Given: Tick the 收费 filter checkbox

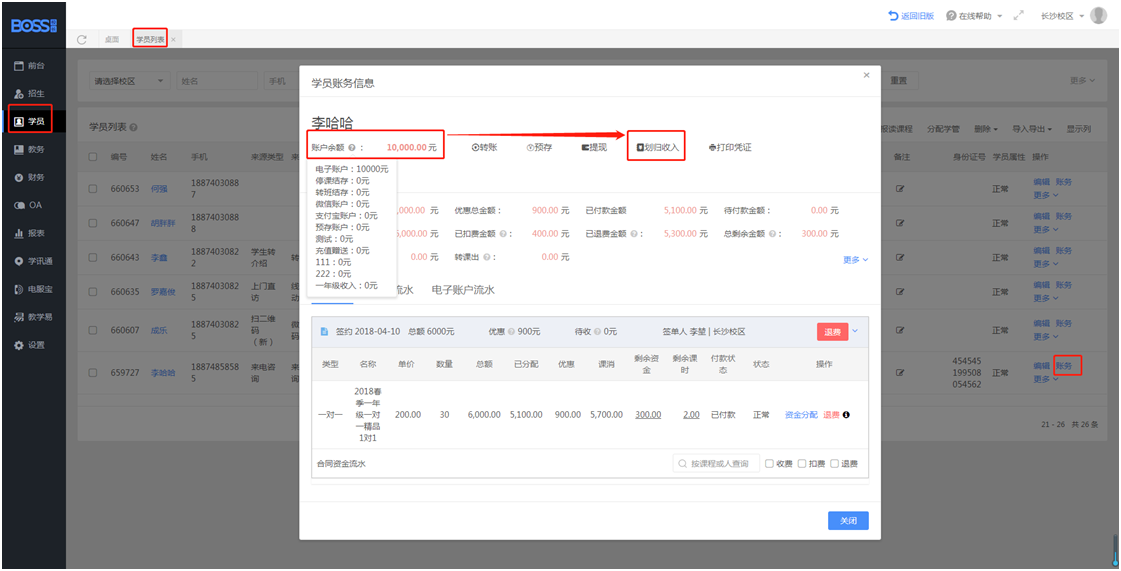Looking at the screenshot, I should click(x=769, y=464).
